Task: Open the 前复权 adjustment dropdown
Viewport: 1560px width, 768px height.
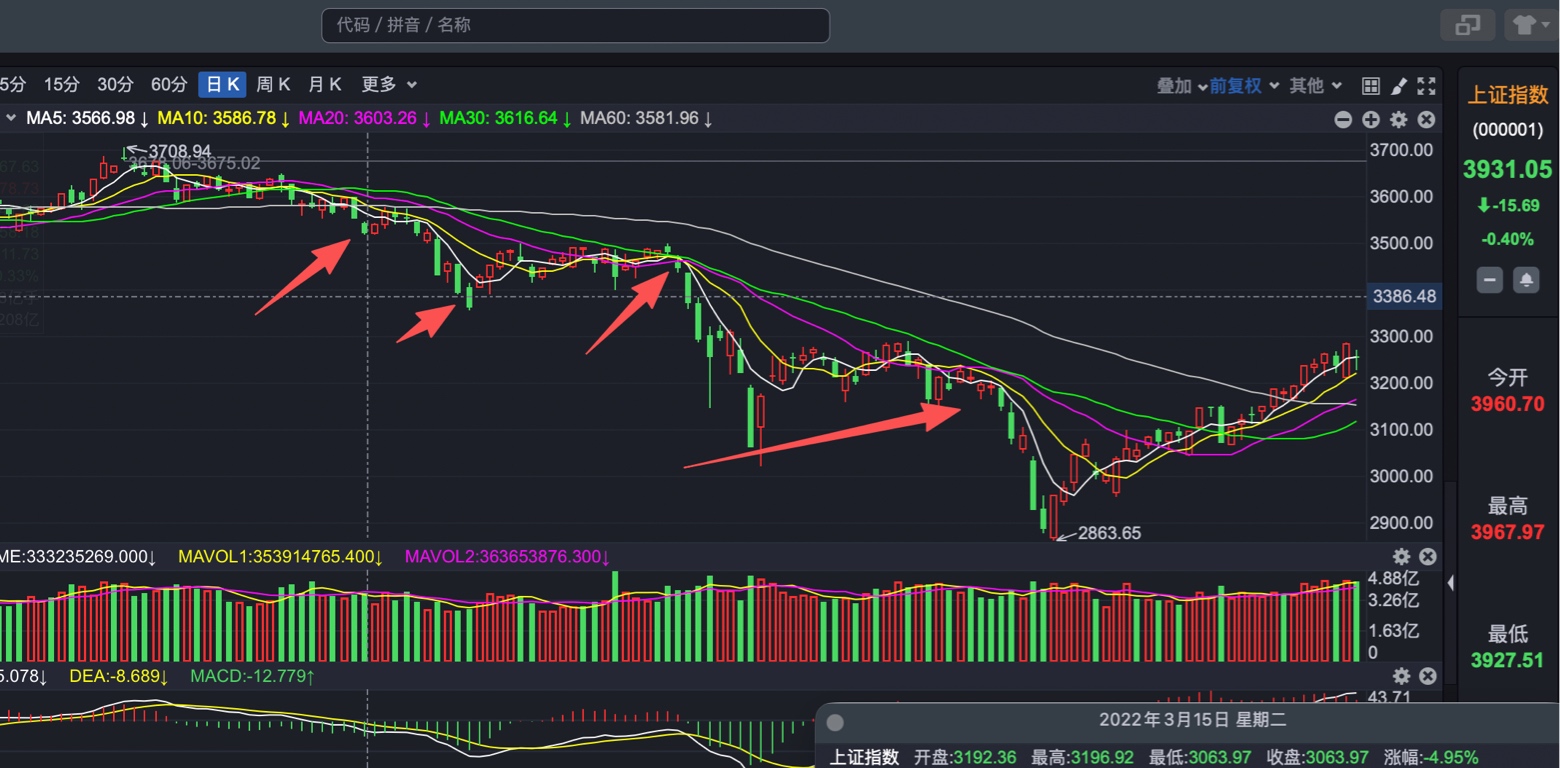Action: (x=1244, y=86)
